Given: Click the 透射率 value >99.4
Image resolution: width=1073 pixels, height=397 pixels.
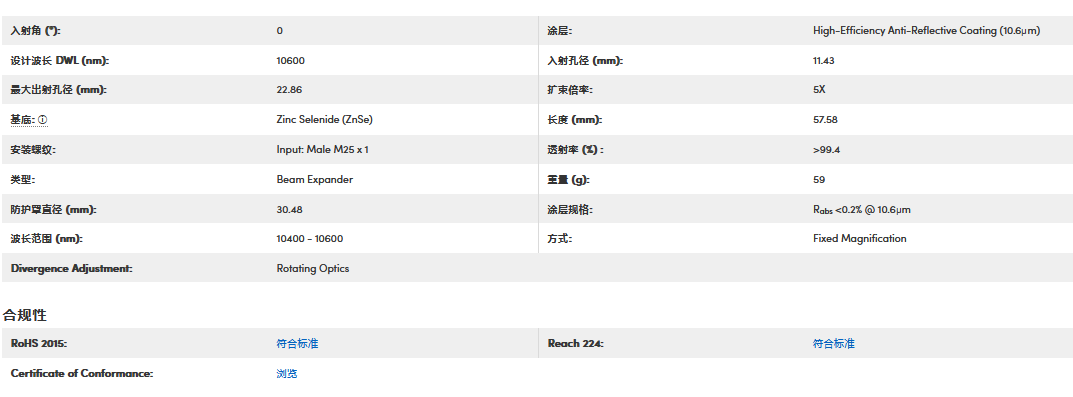Looking at the screenshot, I should pyautogui.click(x=827, y=150).
